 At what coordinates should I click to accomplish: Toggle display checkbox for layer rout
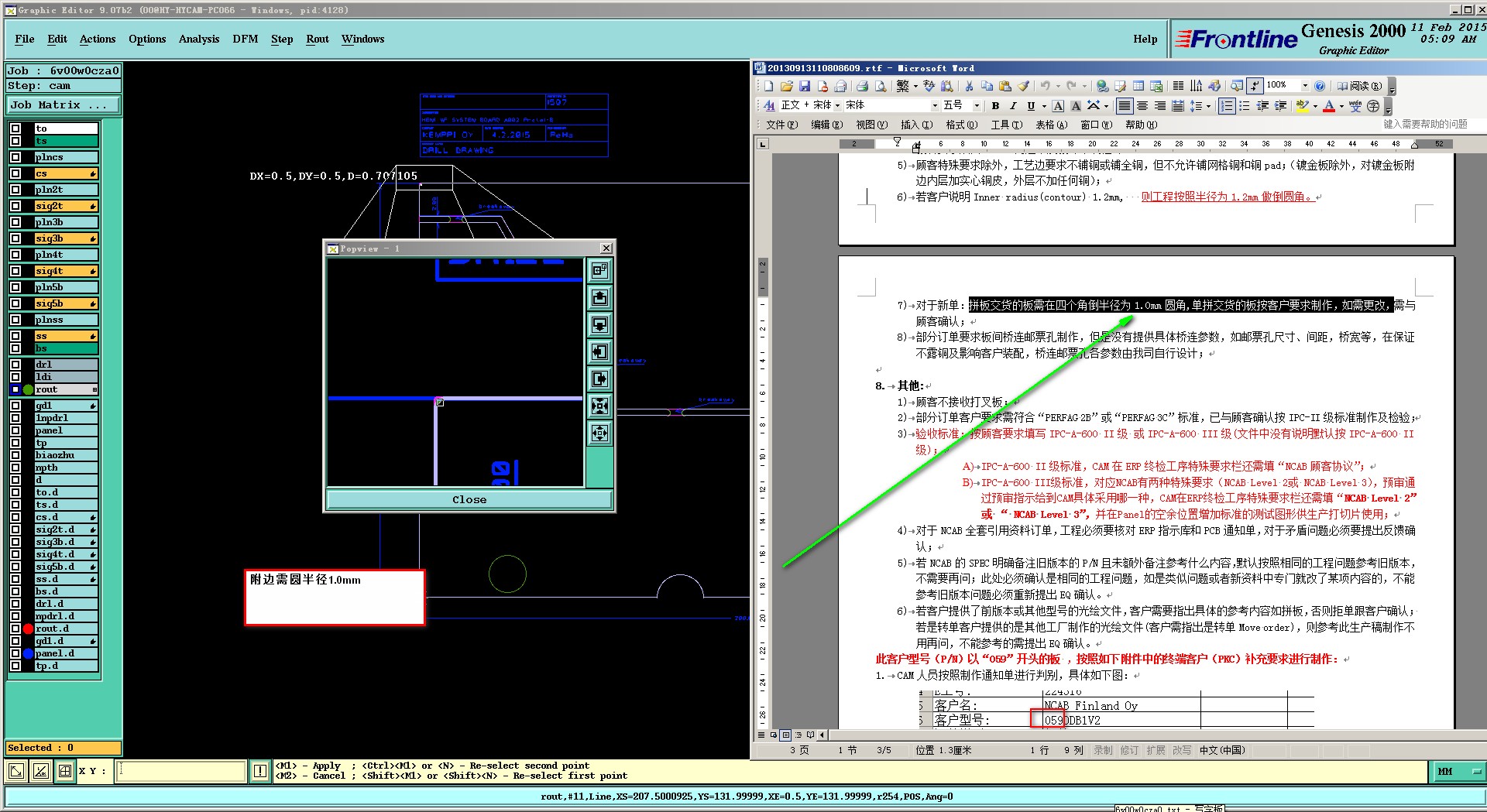[x=15, y=389]
